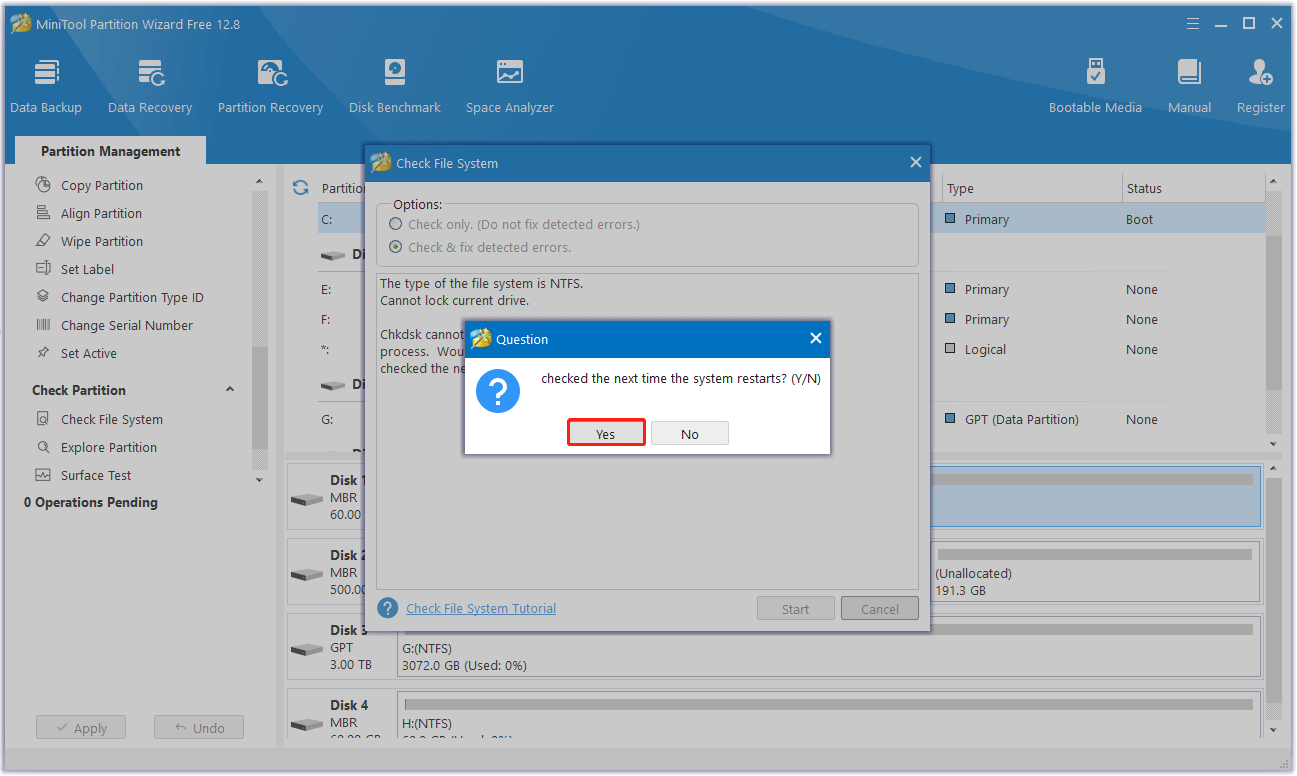Collapse the Check Partition section
The width and height of the screenshot is (1297, 776).
click(230, 390)
